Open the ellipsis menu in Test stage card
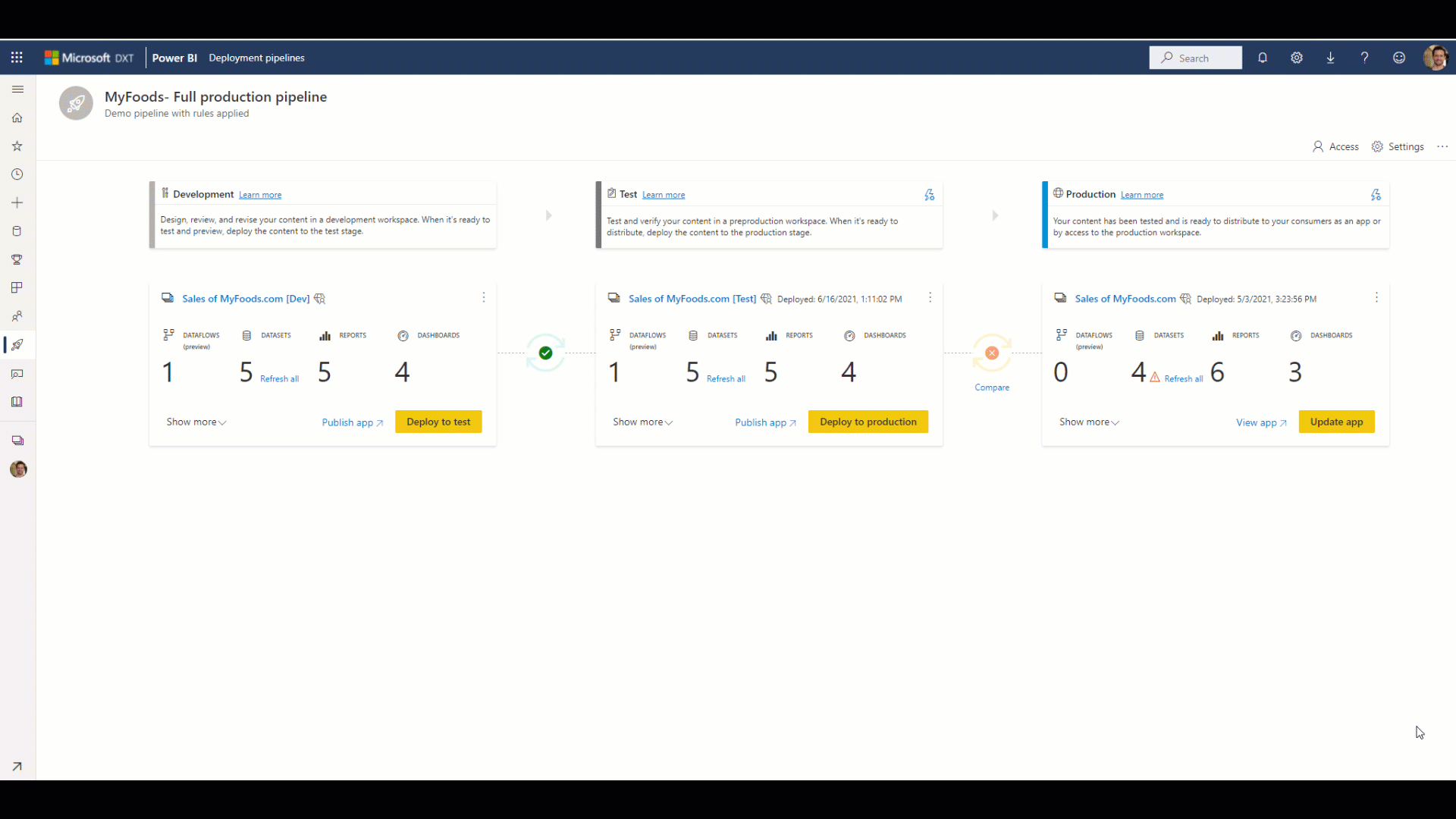 pos(930,298)
